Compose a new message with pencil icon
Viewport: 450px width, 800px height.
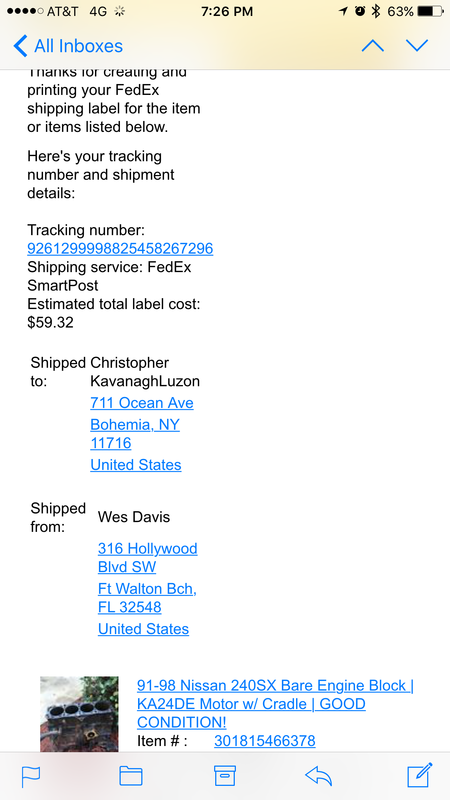pyautogui.click(x=420, y=775)
